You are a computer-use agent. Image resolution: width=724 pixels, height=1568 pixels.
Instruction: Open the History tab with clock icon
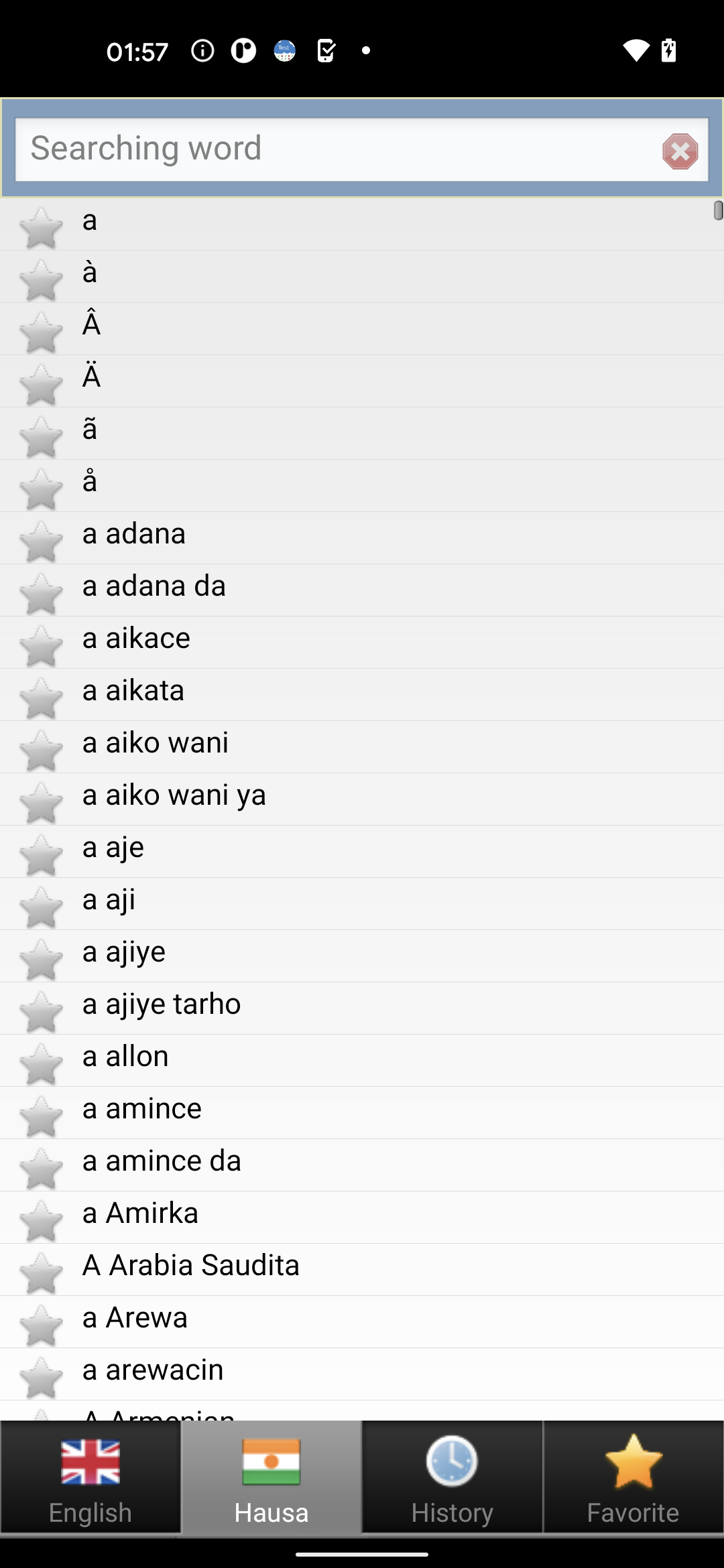click(452, 1477)
